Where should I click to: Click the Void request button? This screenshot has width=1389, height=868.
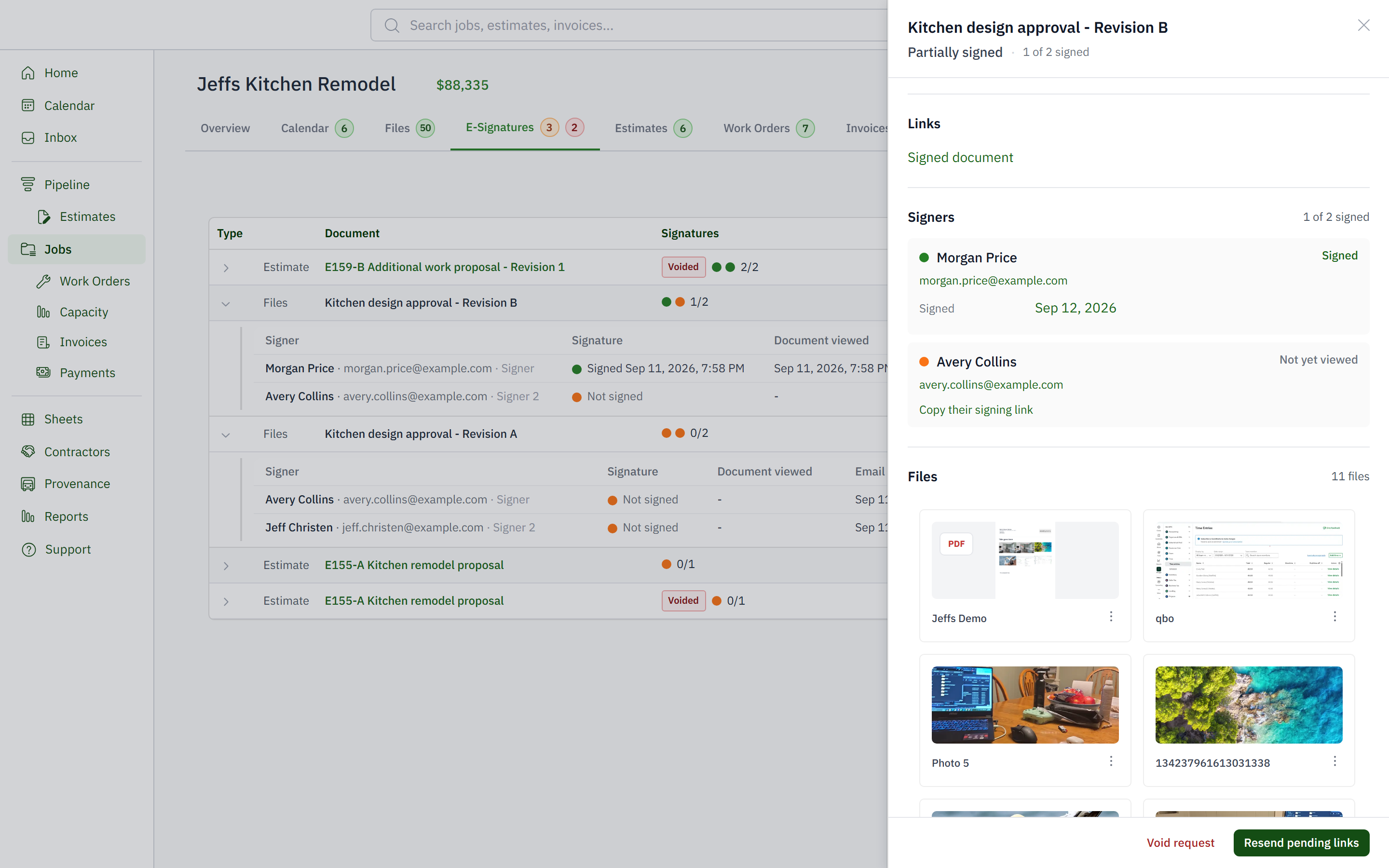(x=1180, y=843)
